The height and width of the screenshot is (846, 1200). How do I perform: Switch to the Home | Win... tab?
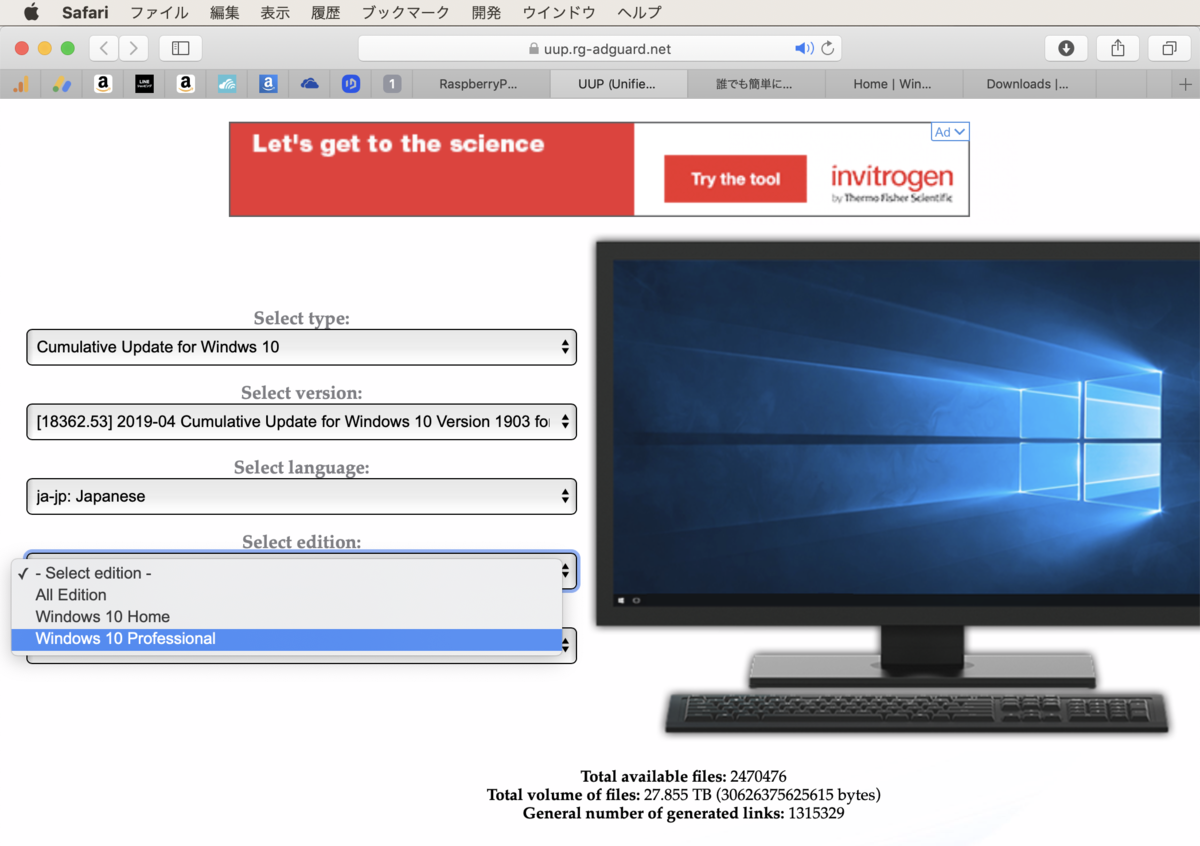(893, 85)
